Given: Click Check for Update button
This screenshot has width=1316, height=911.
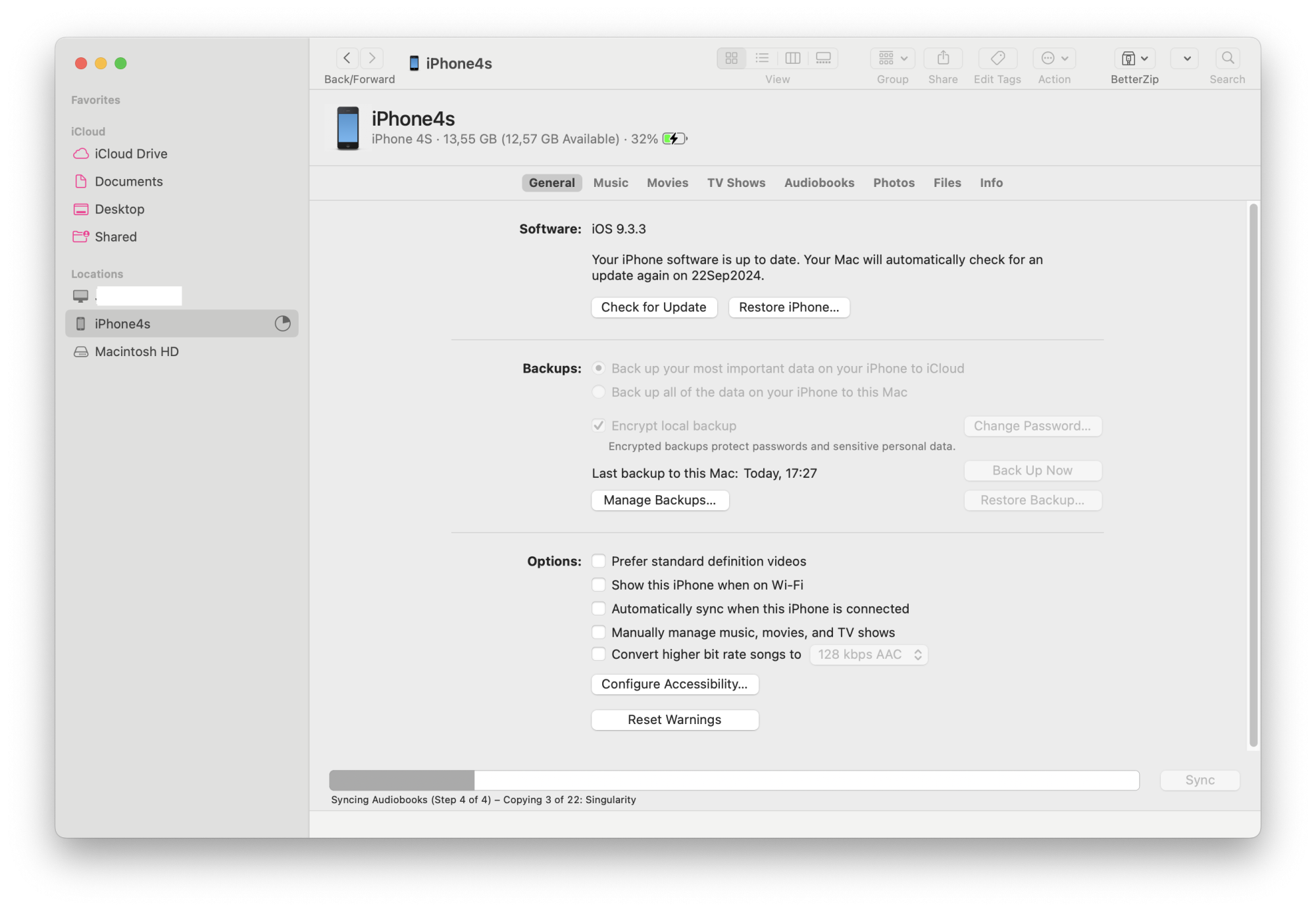Looking at the screenshot, I should (x=653, y=307).
